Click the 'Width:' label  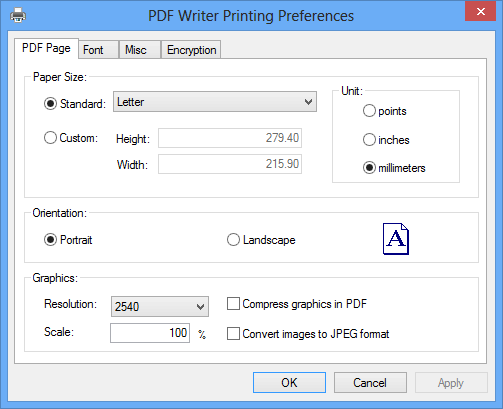click(x=132, y=165)
